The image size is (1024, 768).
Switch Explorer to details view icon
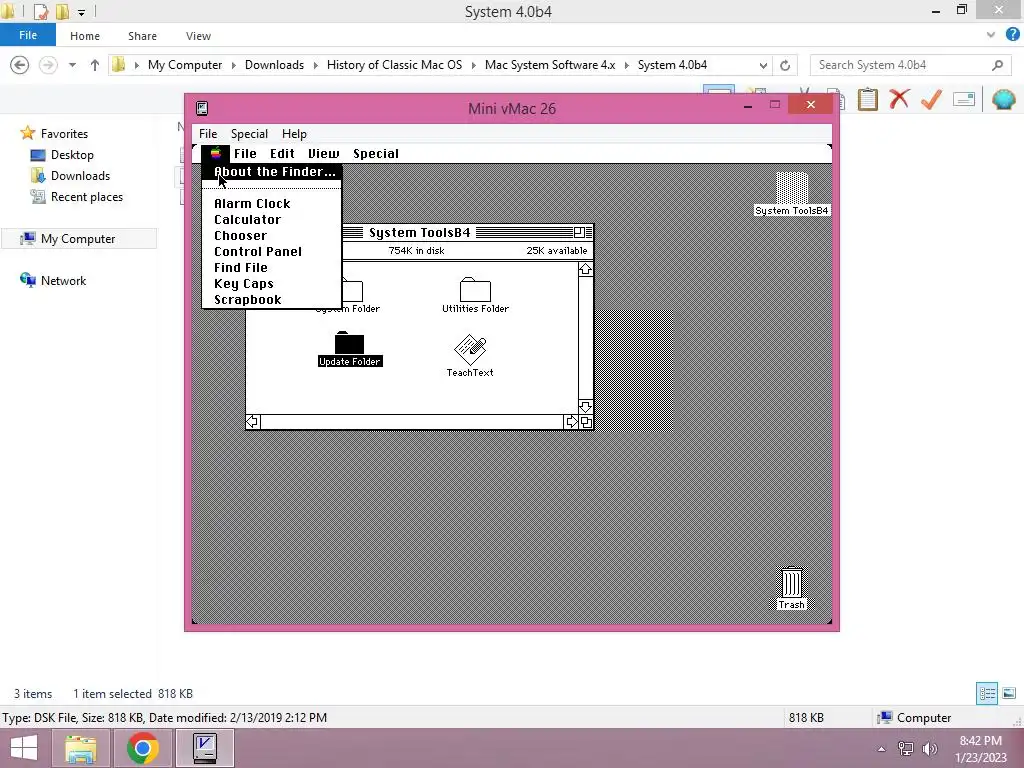point(987,693)
